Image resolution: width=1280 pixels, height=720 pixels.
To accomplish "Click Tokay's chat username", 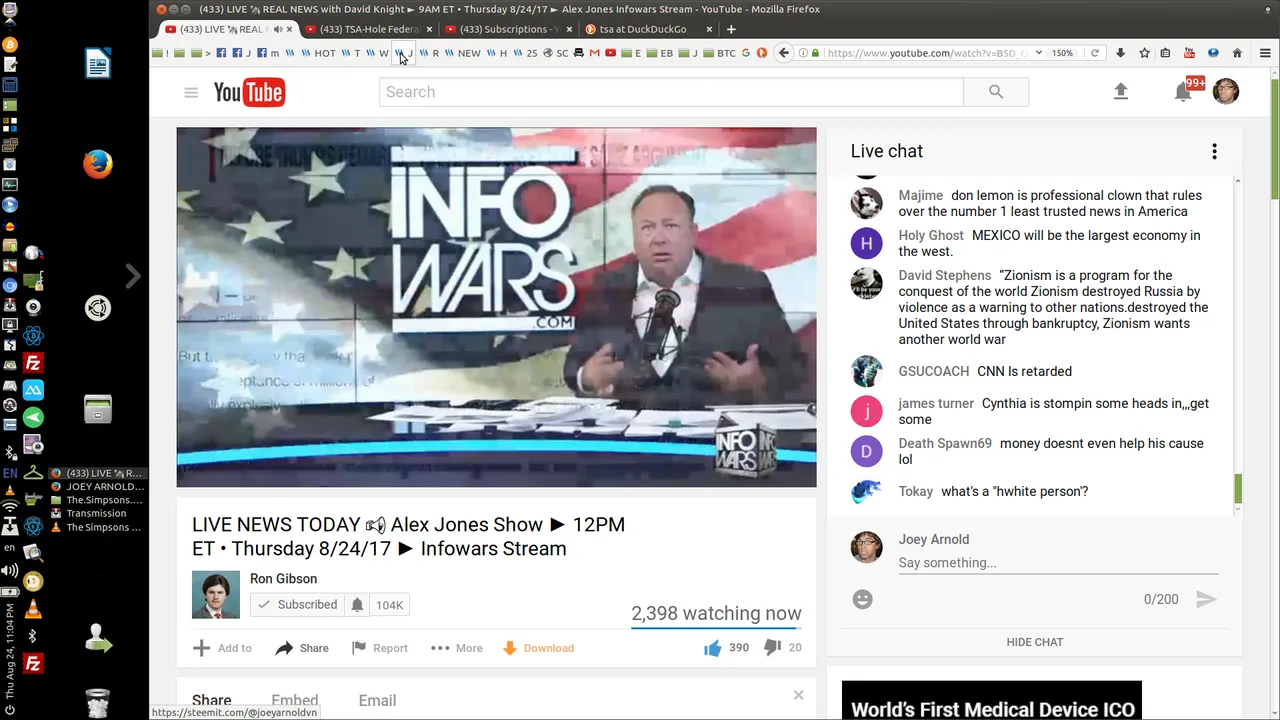I will 915,491.
